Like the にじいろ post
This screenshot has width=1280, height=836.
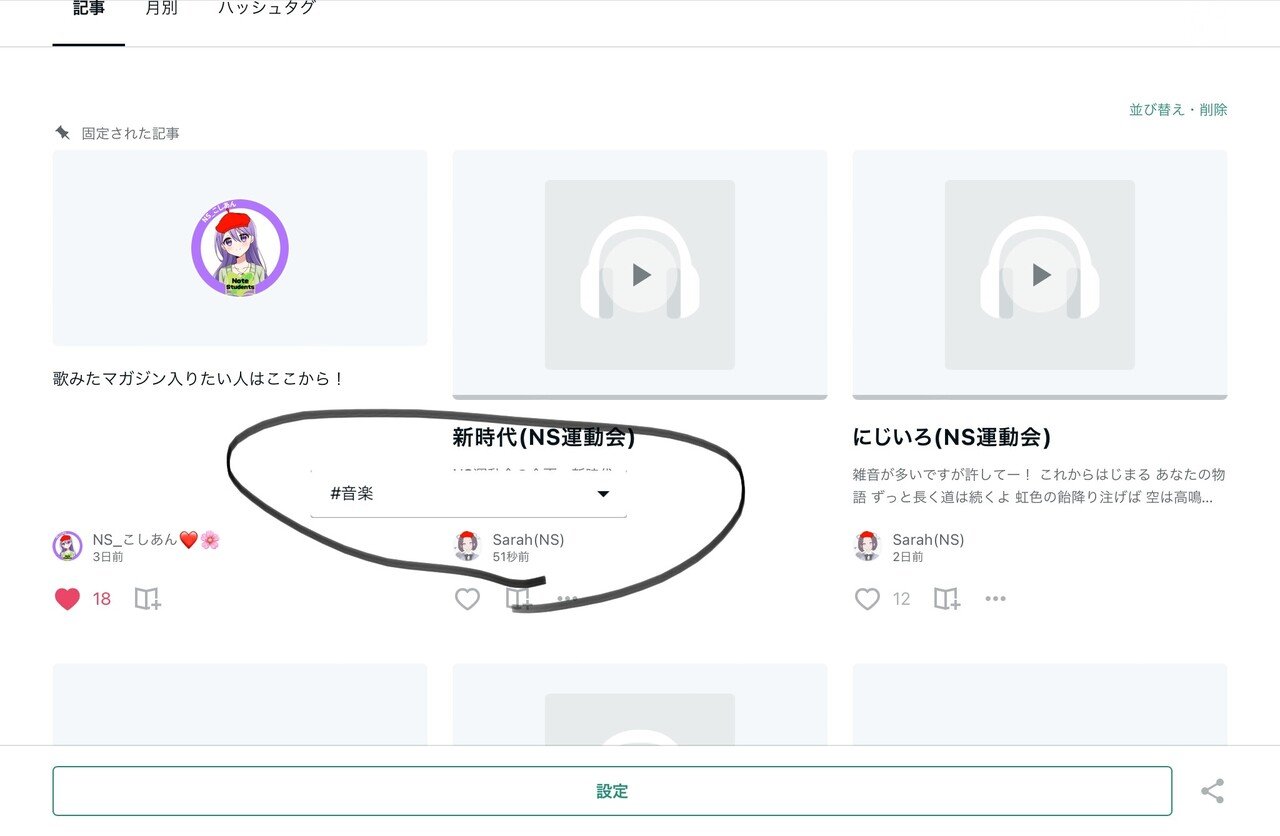click(866, 598)
